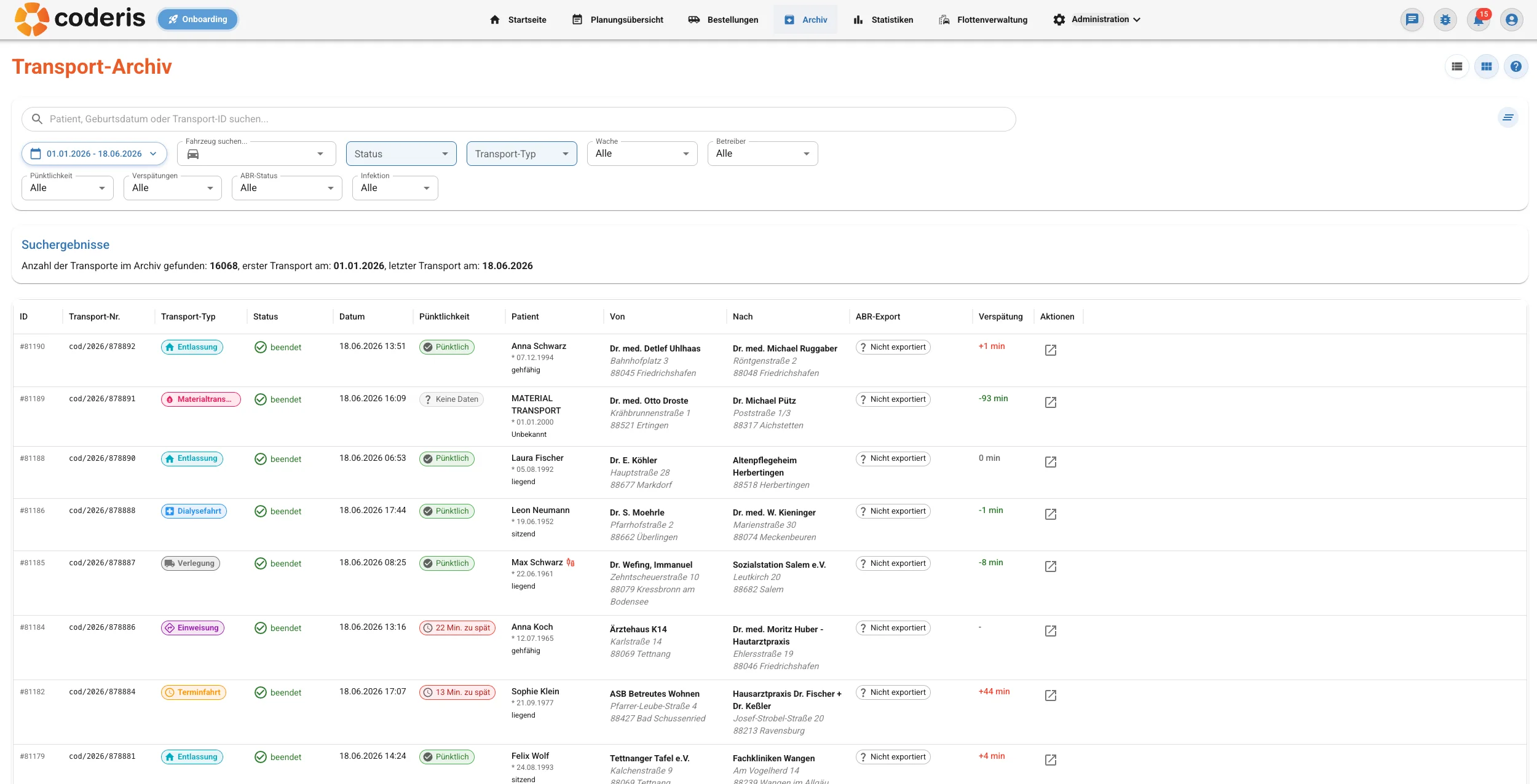Click the Dialysefahrt type chip

click(194, 511)
